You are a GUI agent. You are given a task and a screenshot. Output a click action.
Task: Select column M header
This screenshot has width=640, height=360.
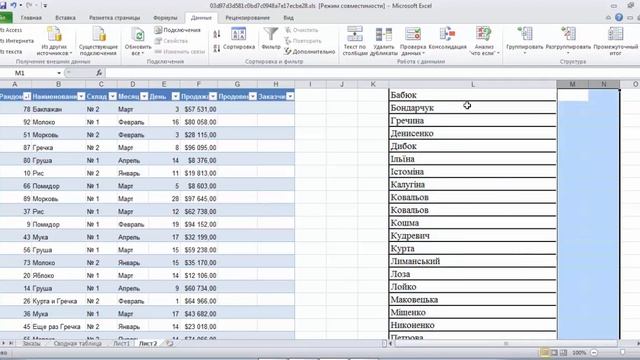pos(572,84)
